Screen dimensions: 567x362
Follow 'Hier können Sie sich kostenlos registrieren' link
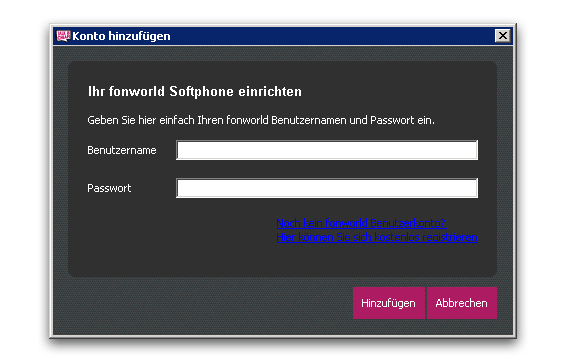tap(377, 237)
